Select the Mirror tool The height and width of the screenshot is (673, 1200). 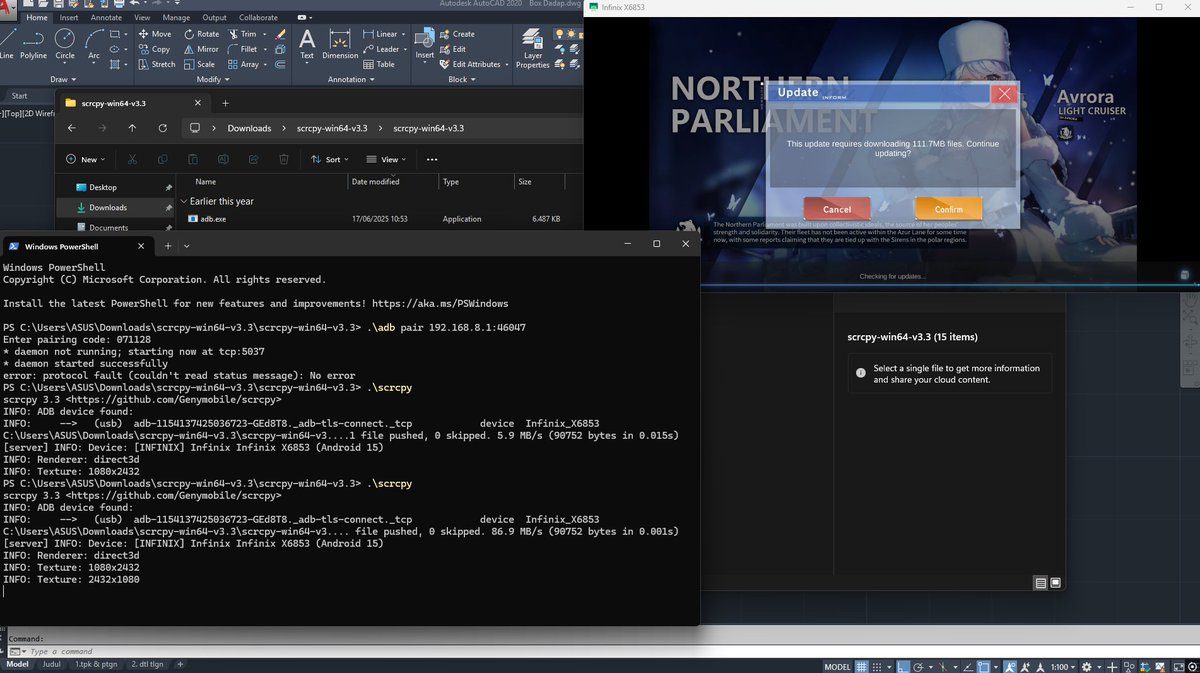(200, 49)
